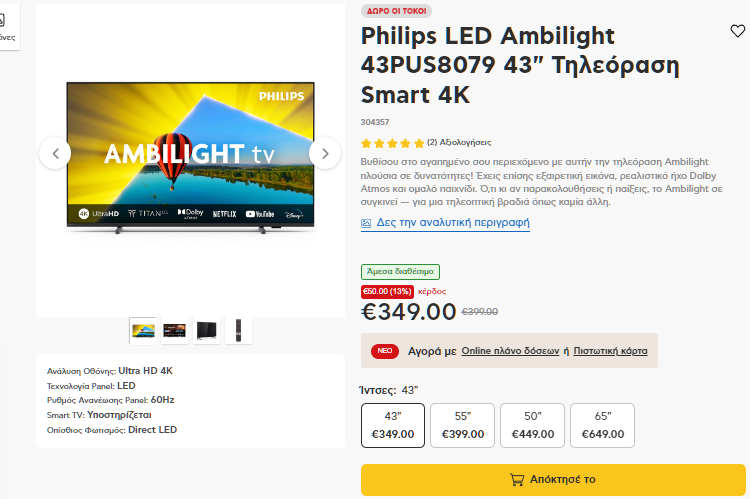The width and height of the screenshot is (750, 499).
Task: Go to previous product image arrow
Action: (x=55, y=154)
